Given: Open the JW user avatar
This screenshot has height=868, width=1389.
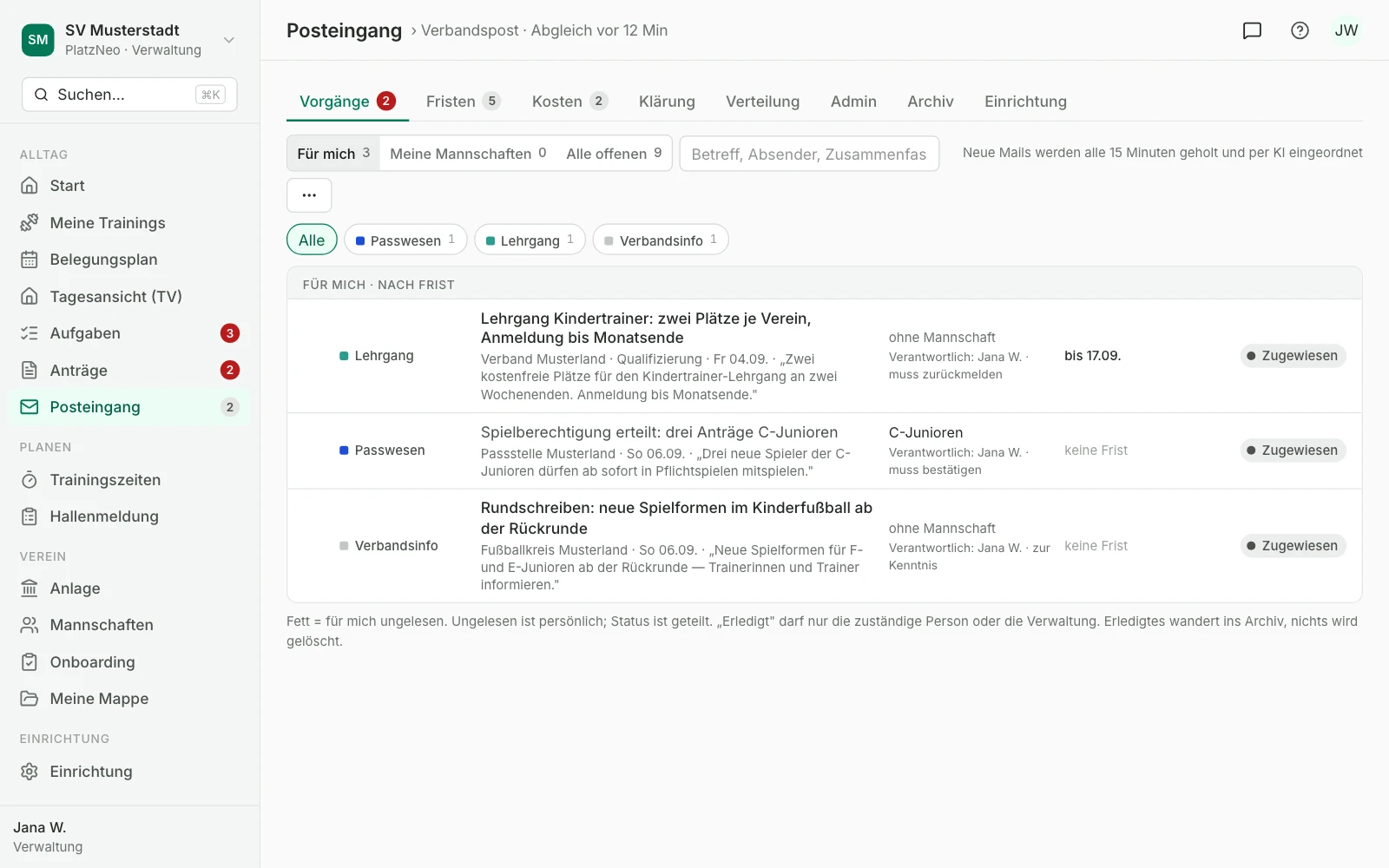Looking at the screenshot, I should 1346,30.
